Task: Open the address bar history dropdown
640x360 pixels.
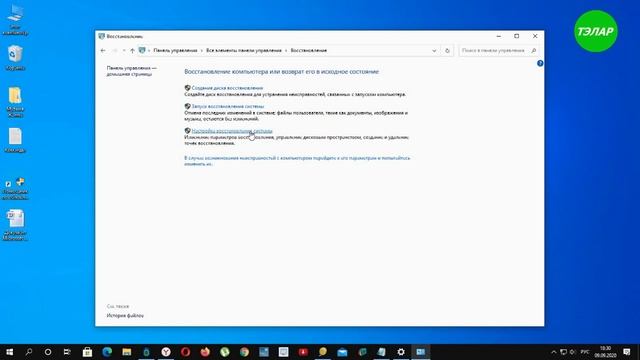Action: click(x=434, y=51)
